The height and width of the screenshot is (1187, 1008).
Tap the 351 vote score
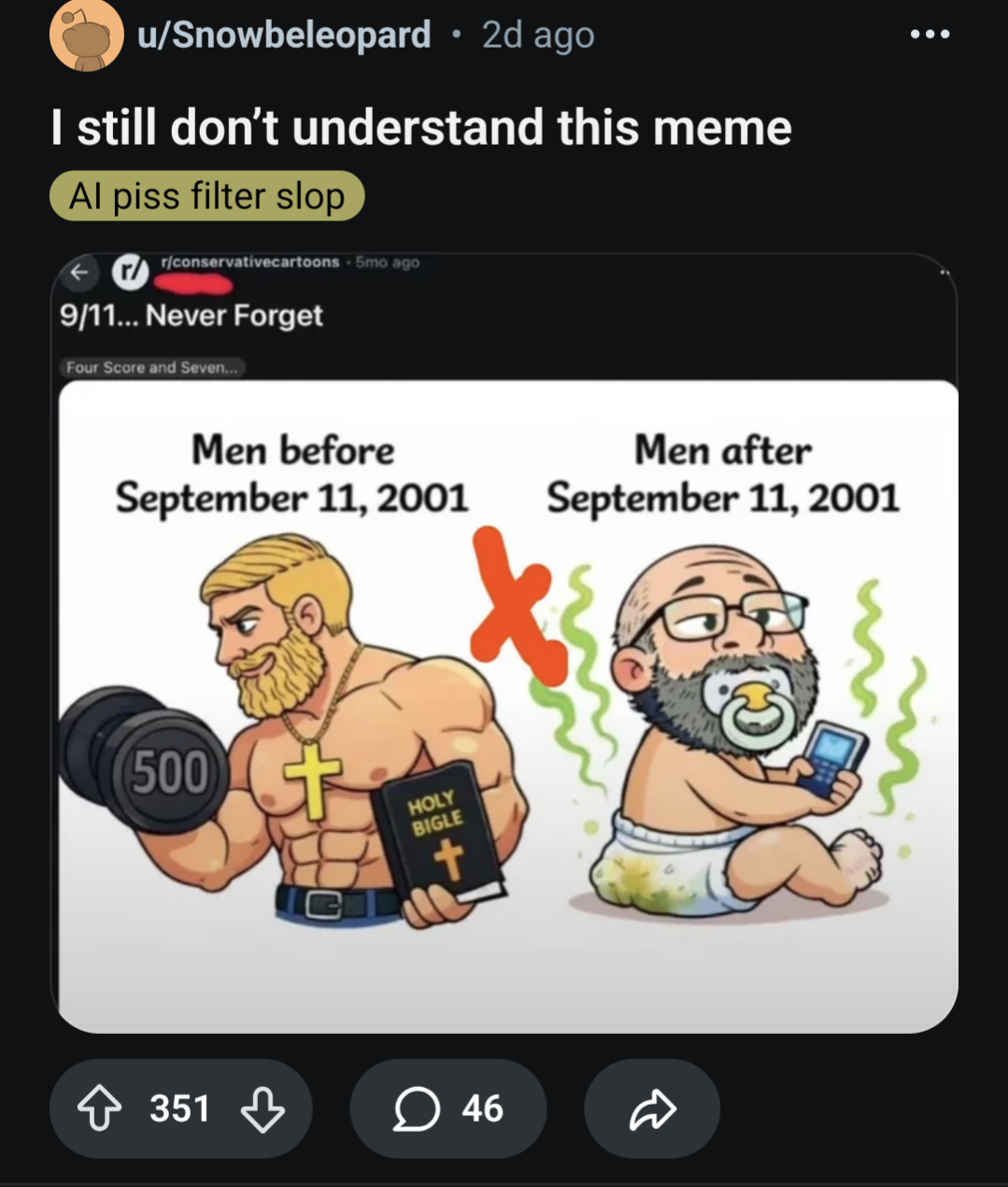click(179, 1109)
